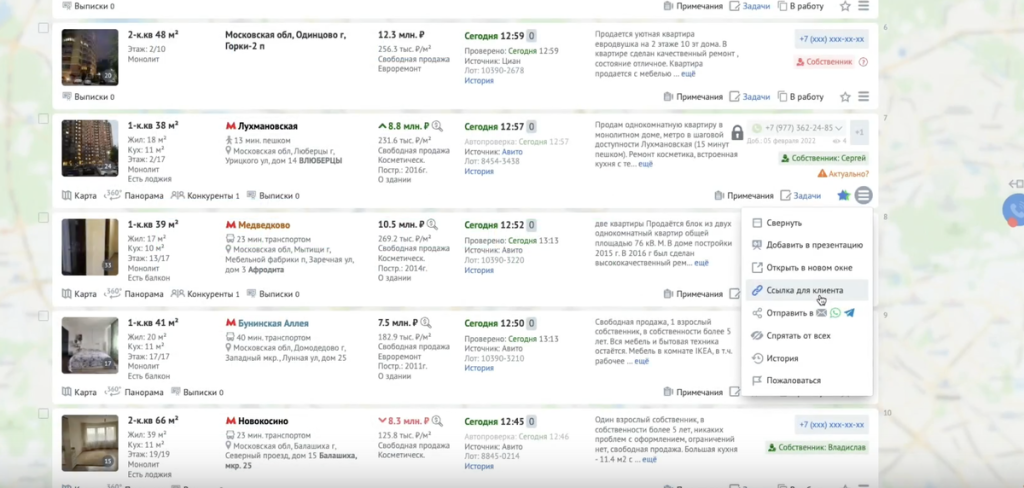
Task: Open История link under Лот: 10390-2678
Action: coord(479,80)
